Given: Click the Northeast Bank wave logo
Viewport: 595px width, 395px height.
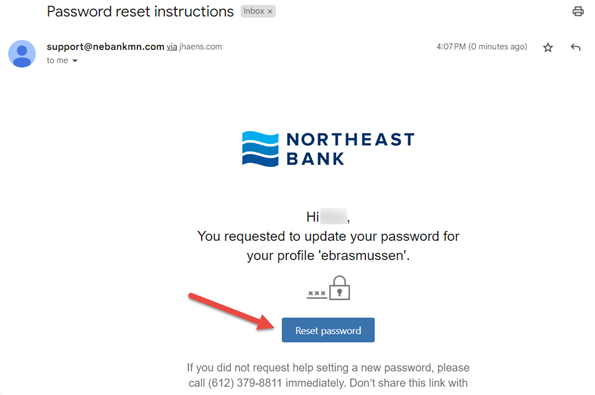Looking at the screenshot, I should pyautogui.click(x=260, y=149).
